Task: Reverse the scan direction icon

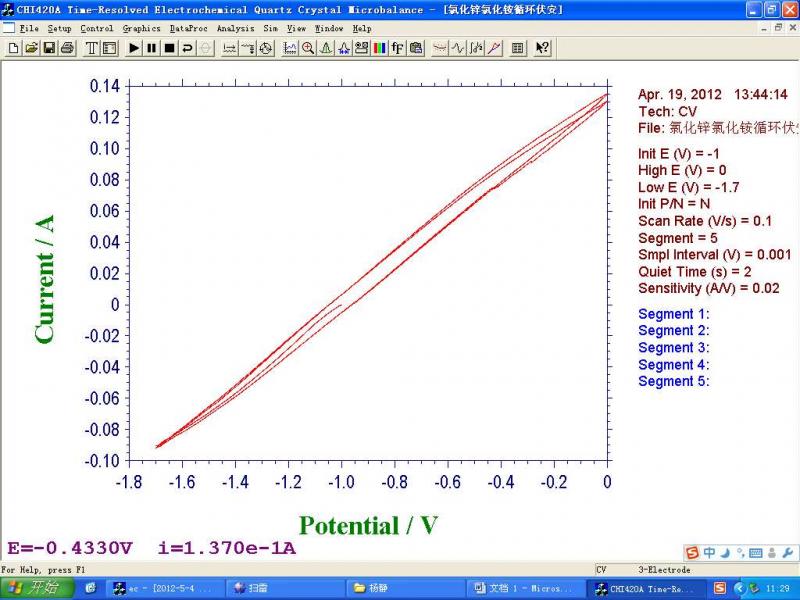Action: [187, 48]
